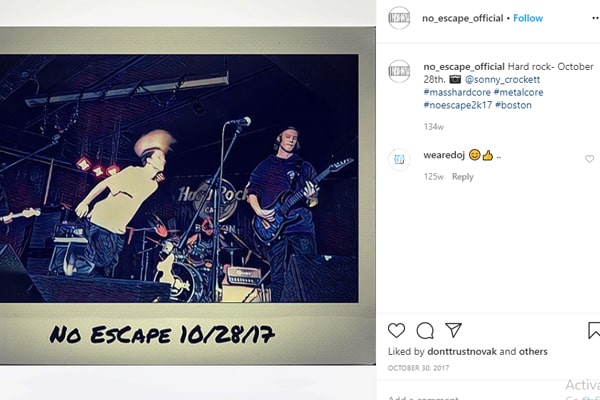This screenshot has width=600, height=400.
Task: Like the wearedoj comment heart
Action: [x=589, y=158]
